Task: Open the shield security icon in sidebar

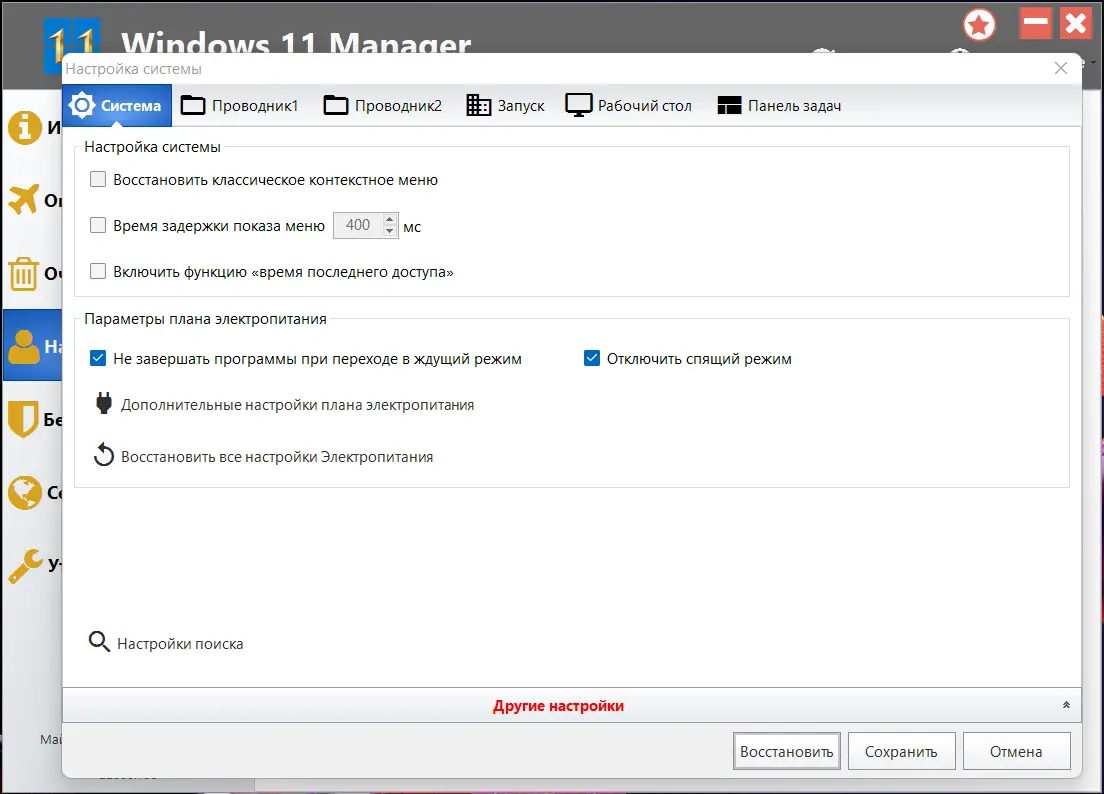Action: tap(23, 419)
